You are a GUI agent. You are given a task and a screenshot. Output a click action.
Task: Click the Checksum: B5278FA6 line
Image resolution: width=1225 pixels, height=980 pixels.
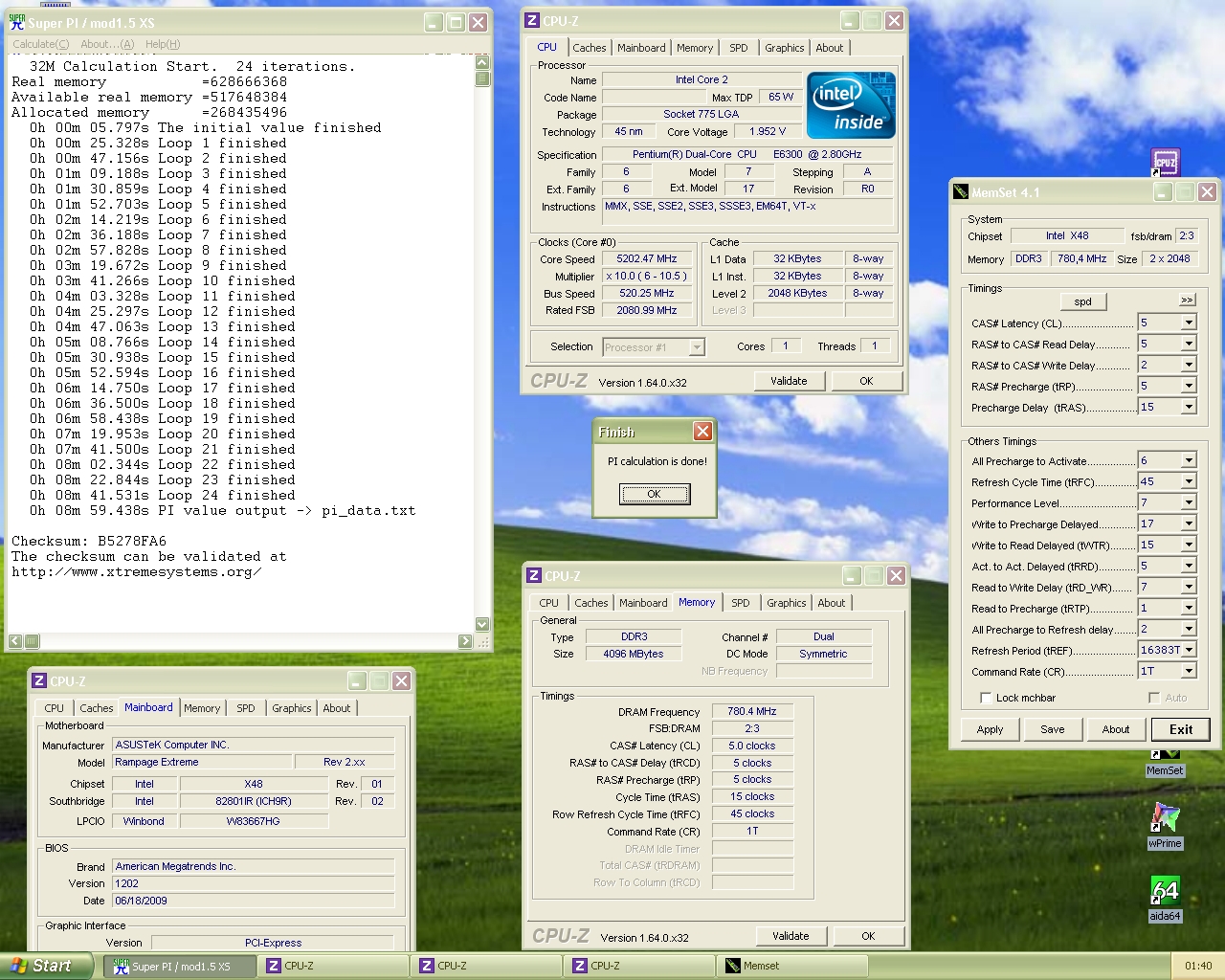pos(89,542)
